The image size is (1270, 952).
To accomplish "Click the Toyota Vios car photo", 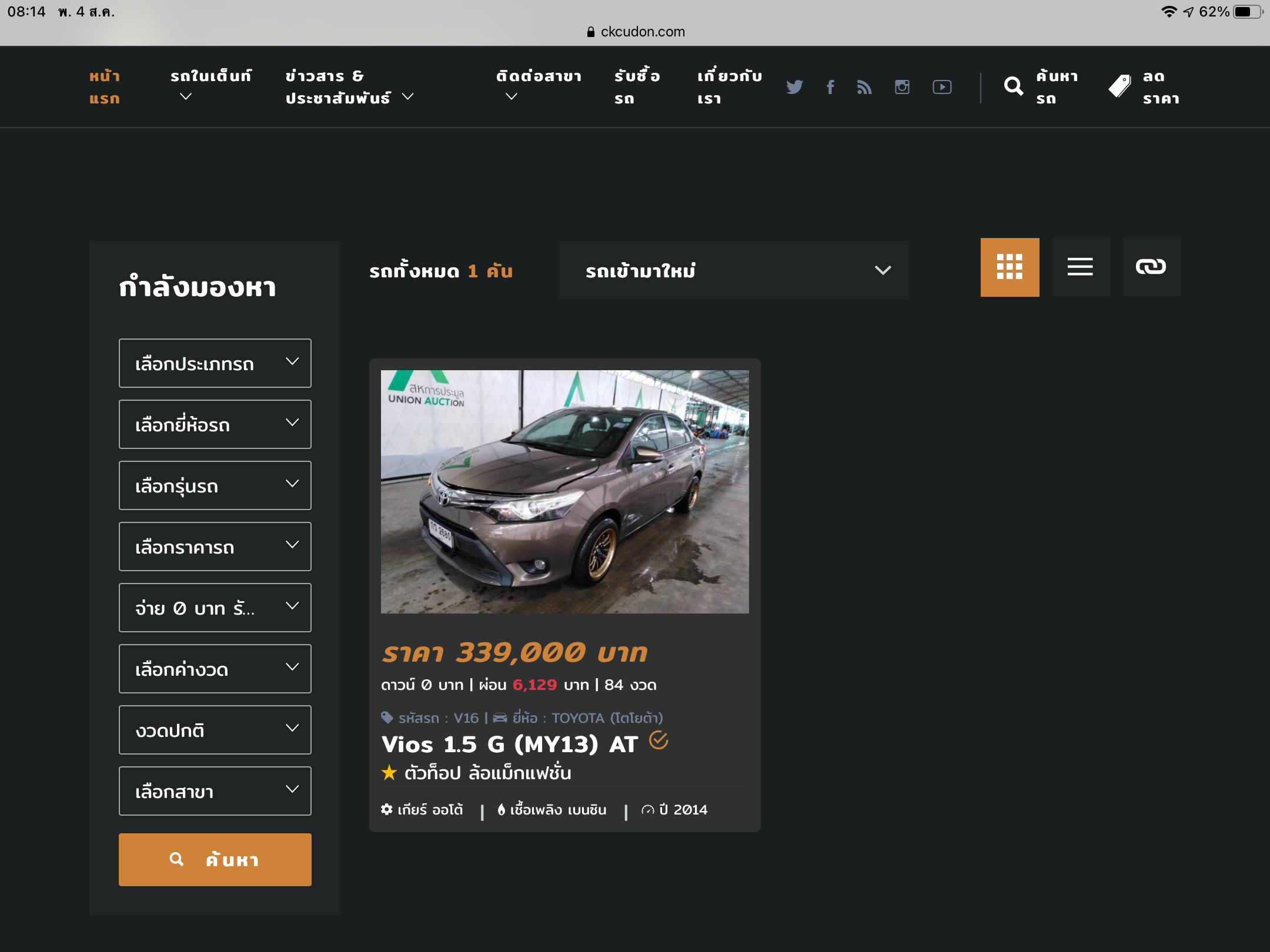I will (564, 491).
